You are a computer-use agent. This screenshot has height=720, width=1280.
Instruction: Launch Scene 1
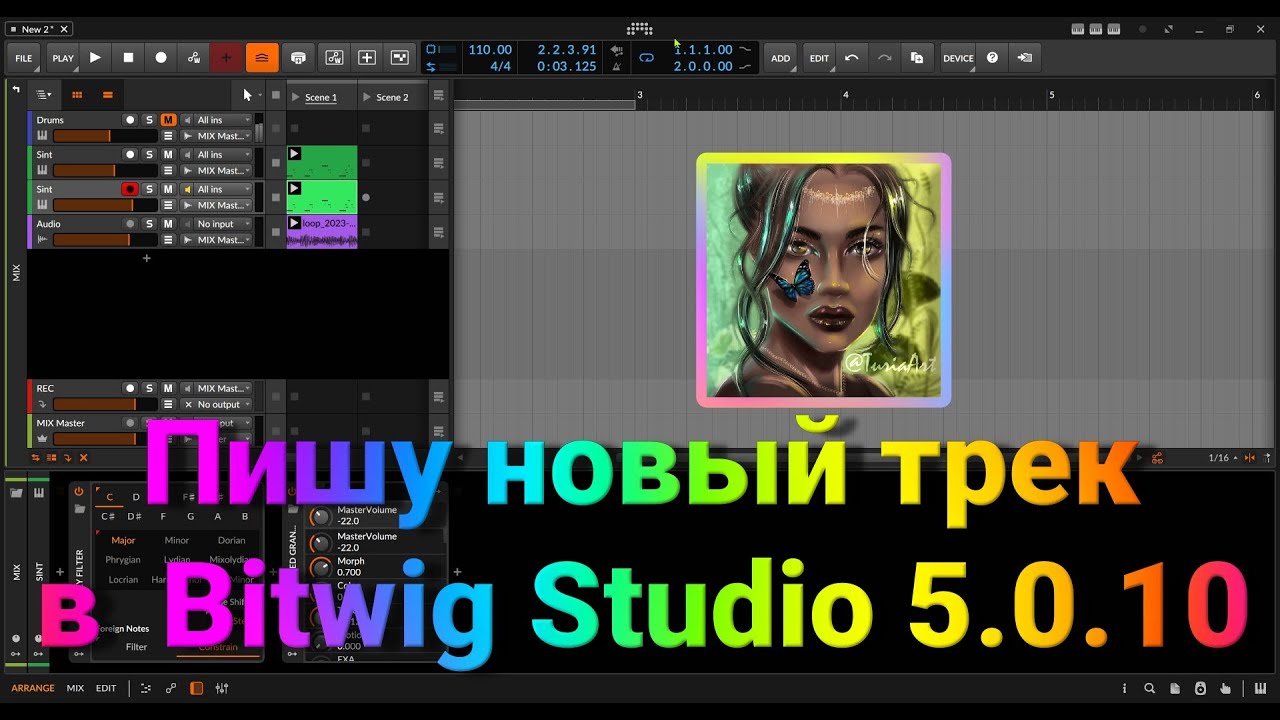(x=296, y=97)
